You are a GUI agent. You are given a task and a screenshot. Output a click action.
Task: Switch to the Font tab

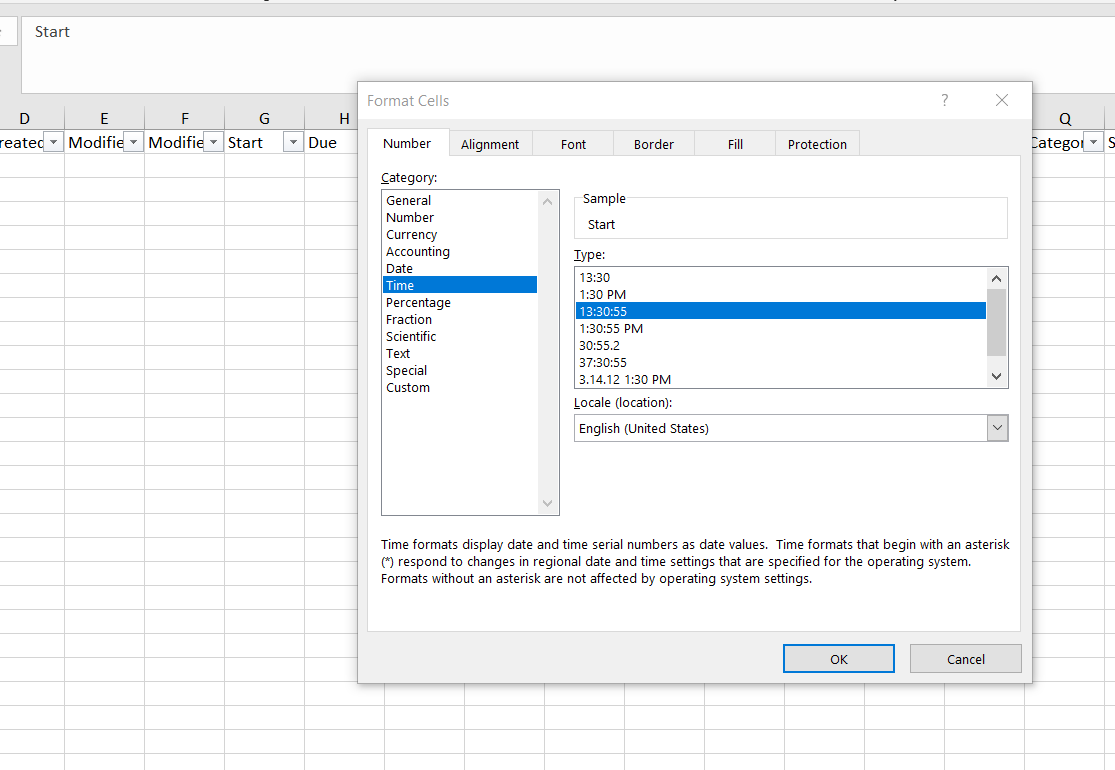(x=572, y=143)
